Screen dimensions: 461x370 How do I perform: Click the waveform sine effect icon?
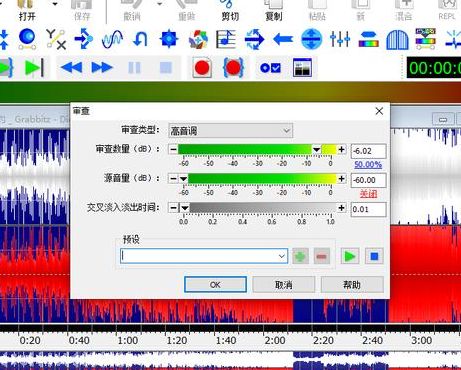coord(112,39)
